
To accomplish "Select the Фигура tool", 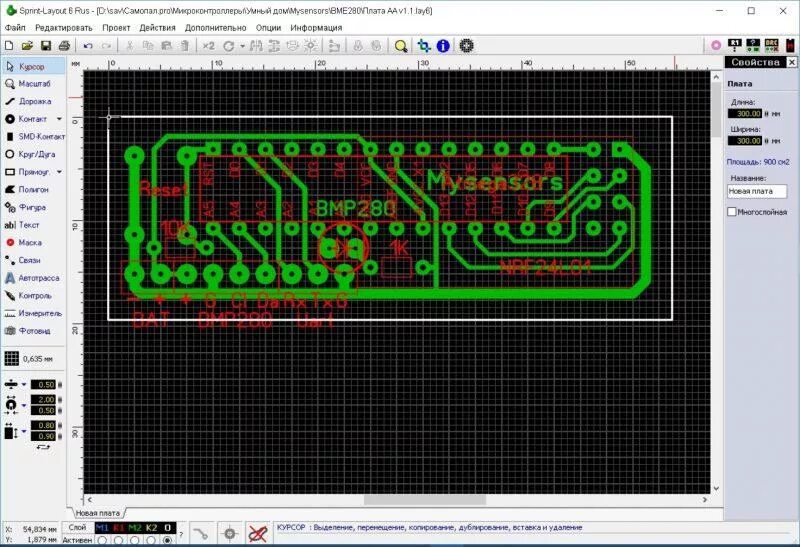I will [34, 207].
